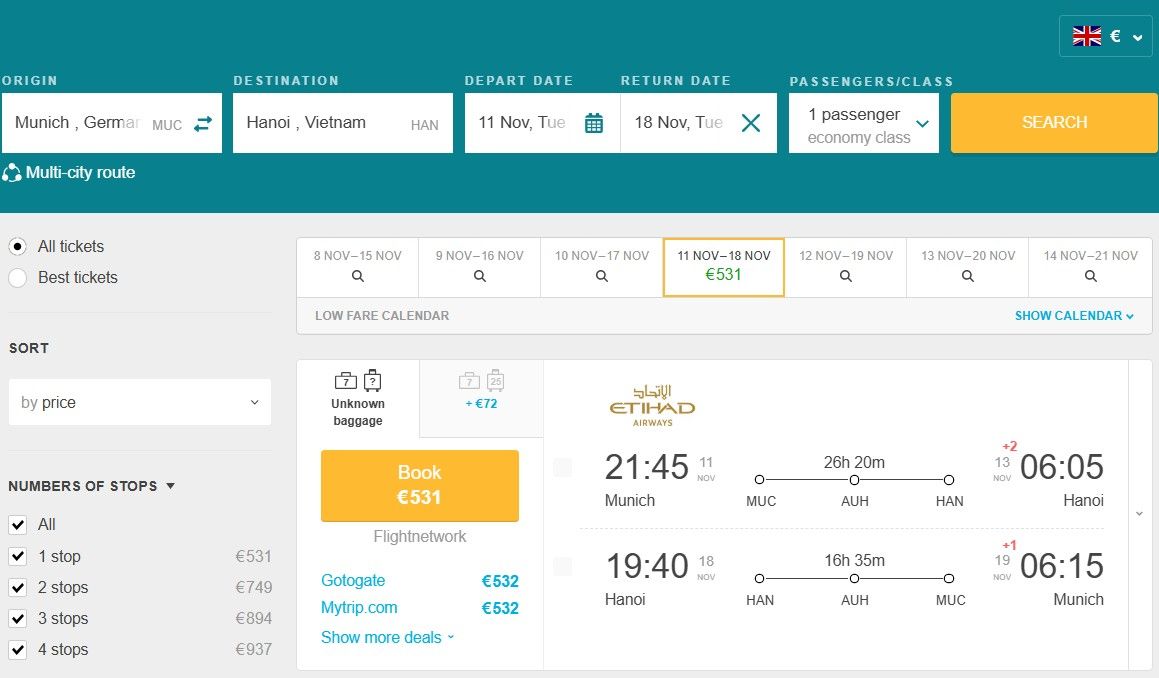This screenshot has height=678, width=1159.
Task: Click the SEARCH button
Action: click(x=1054, y=123)
